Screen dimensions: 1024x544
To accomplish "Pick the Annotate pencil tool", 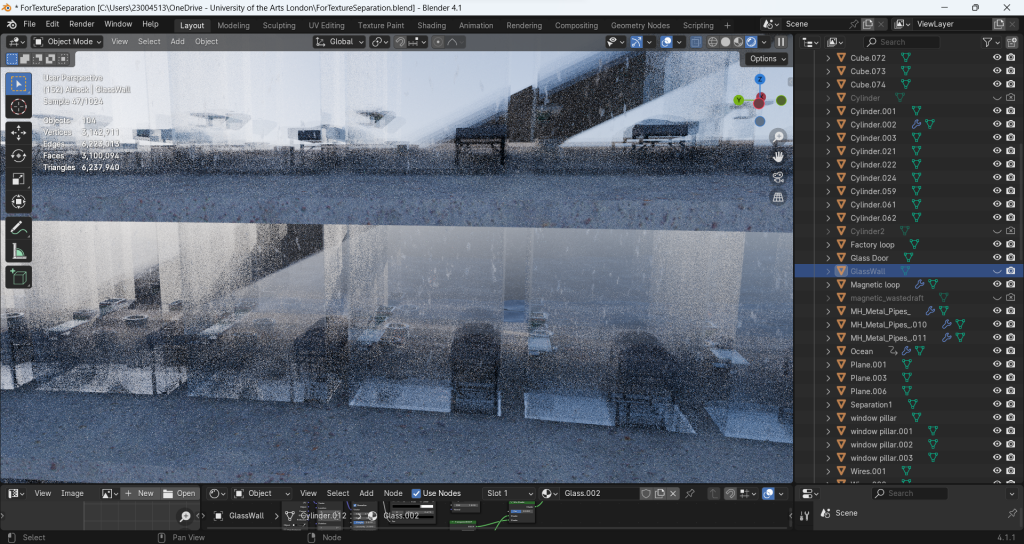I will tap(19, 228).
